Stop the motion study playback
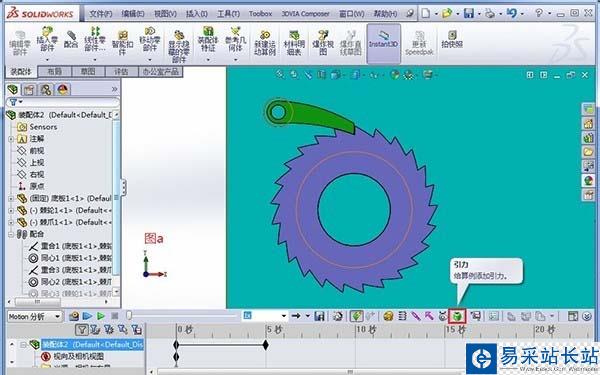The height and width of the screenshot is (375, 600). 114,316
